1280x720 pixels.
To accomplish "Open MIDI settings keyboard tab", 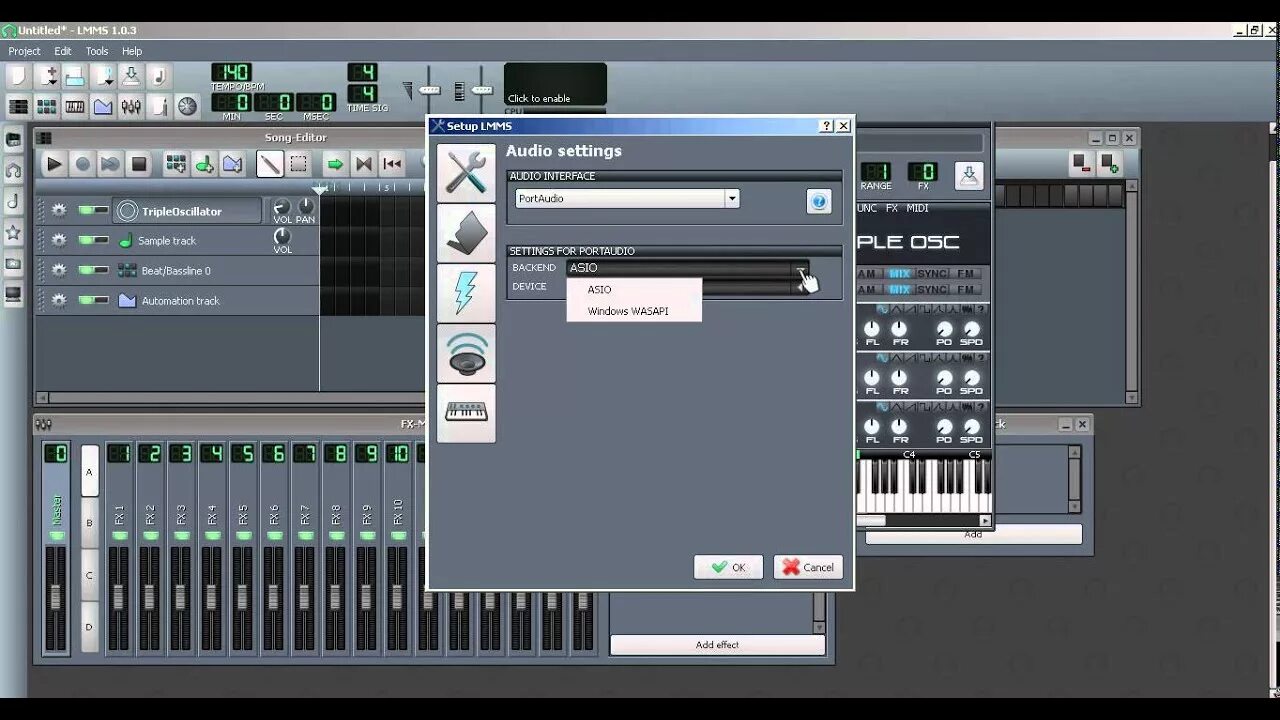I will (x=466, y=413).
